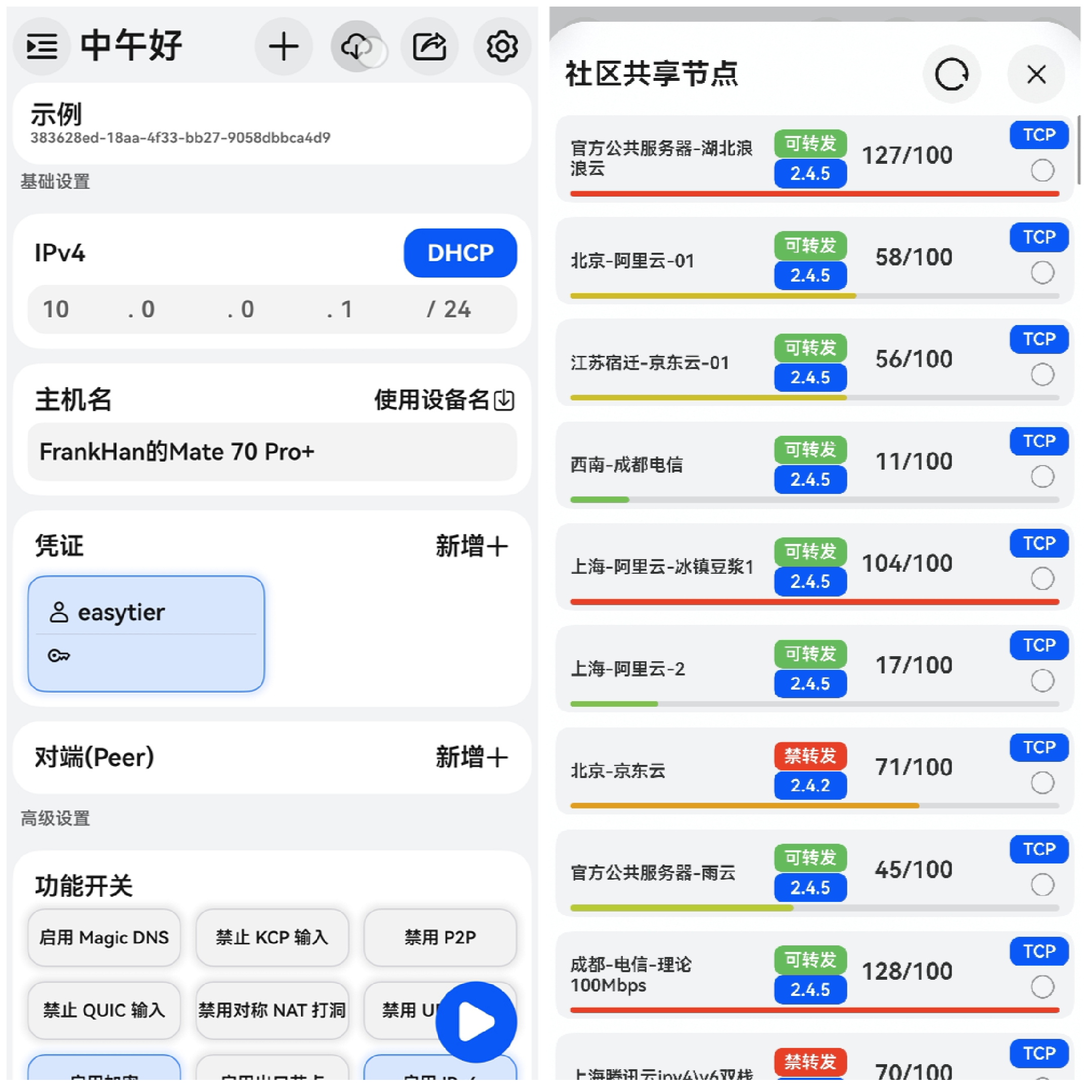1092x1092 pixels.
Task: Click the hostname input field
Action: [272, 452]
